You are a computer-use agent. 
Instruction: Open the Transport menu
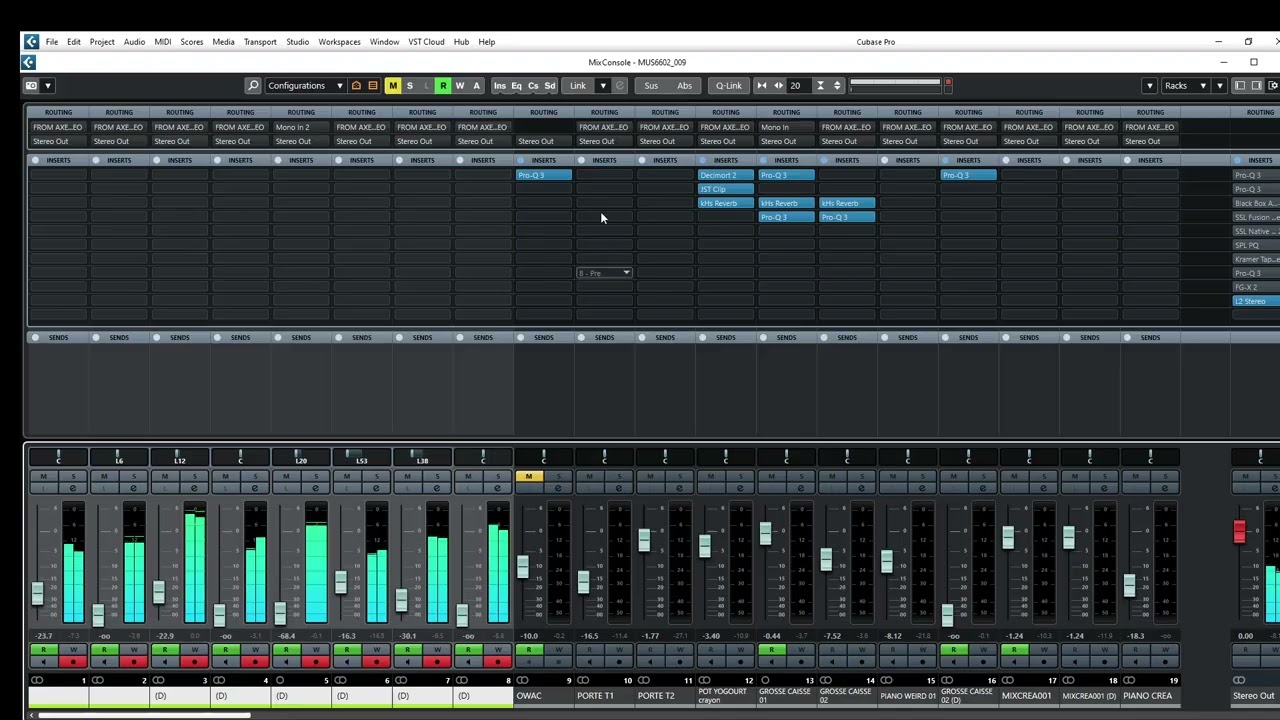click(x=260, y=42)
